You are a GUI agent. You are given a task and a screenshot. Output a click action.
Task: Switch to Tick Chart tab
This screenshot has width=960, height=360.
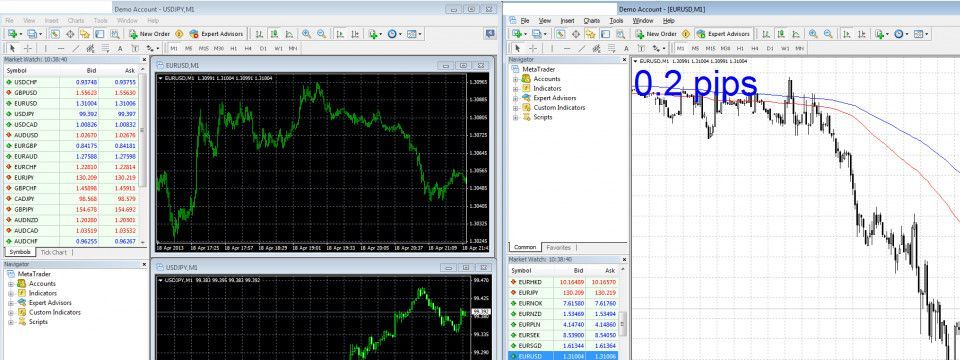54,252
